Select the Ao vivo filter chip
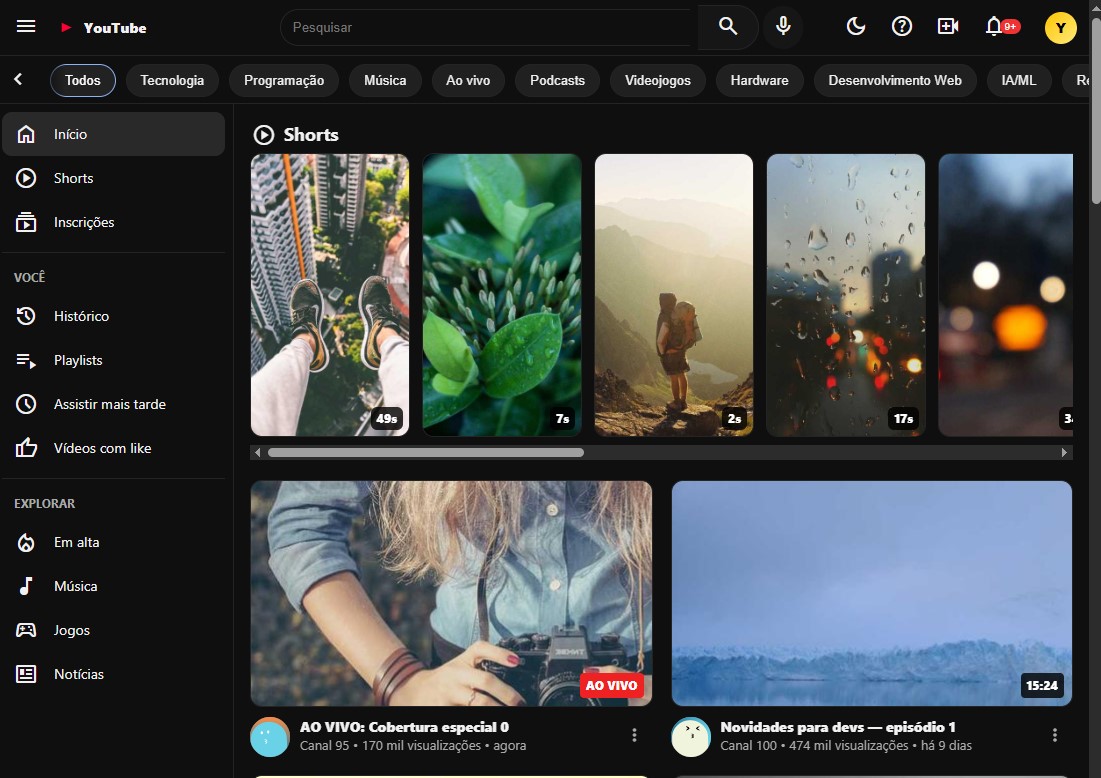The image size is (1101, 778). [x=468, y=80]
